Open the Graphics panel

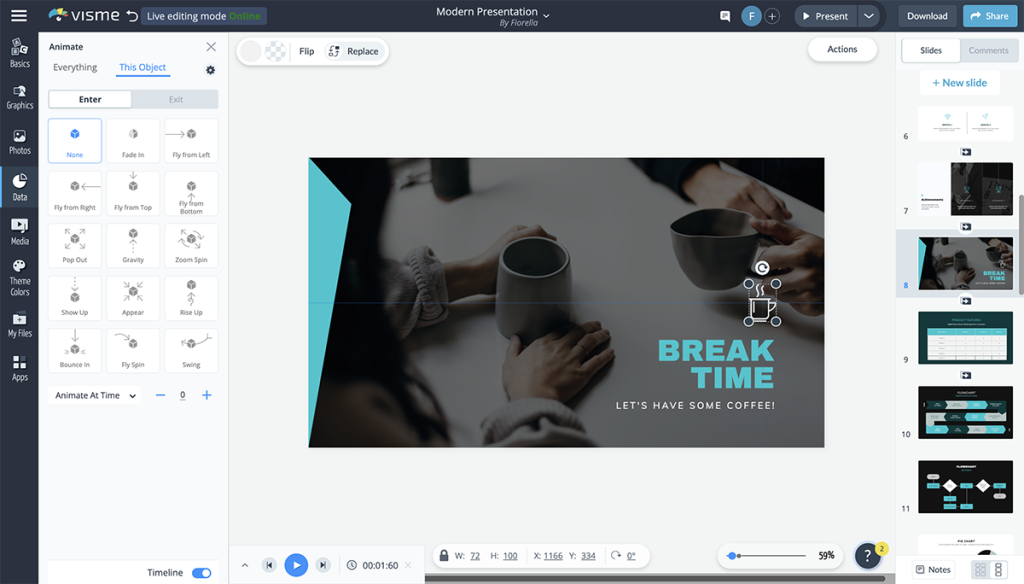click(19, 96)
